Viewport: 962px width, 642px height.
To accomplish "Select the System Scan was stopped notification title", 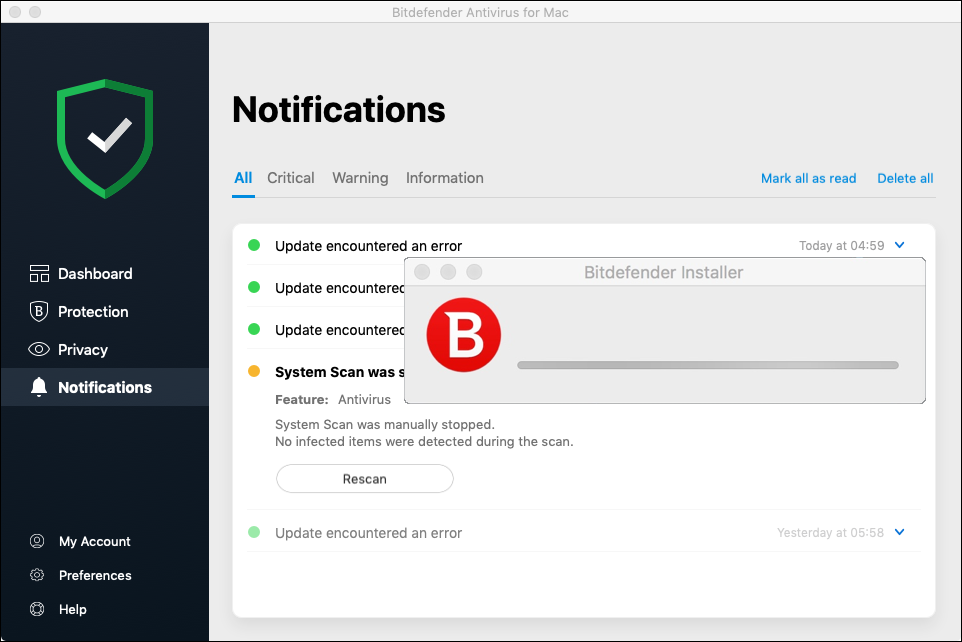I will pos(340,372).
